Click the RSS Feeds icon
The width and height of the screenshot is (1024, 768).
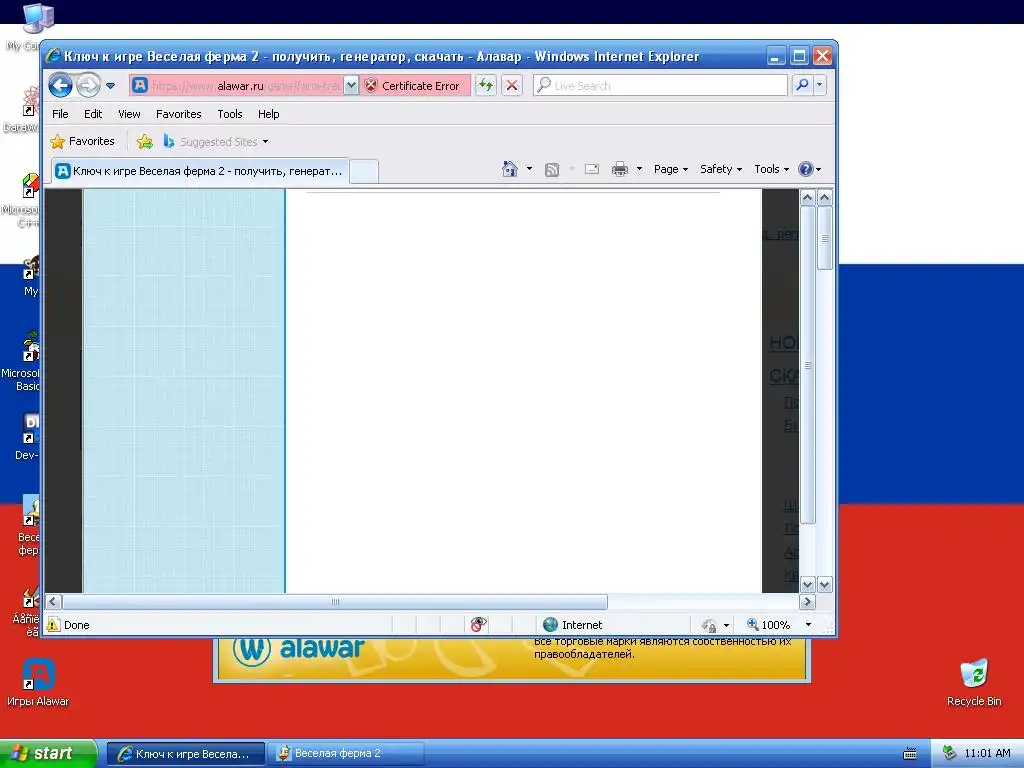tap(552, 170)
